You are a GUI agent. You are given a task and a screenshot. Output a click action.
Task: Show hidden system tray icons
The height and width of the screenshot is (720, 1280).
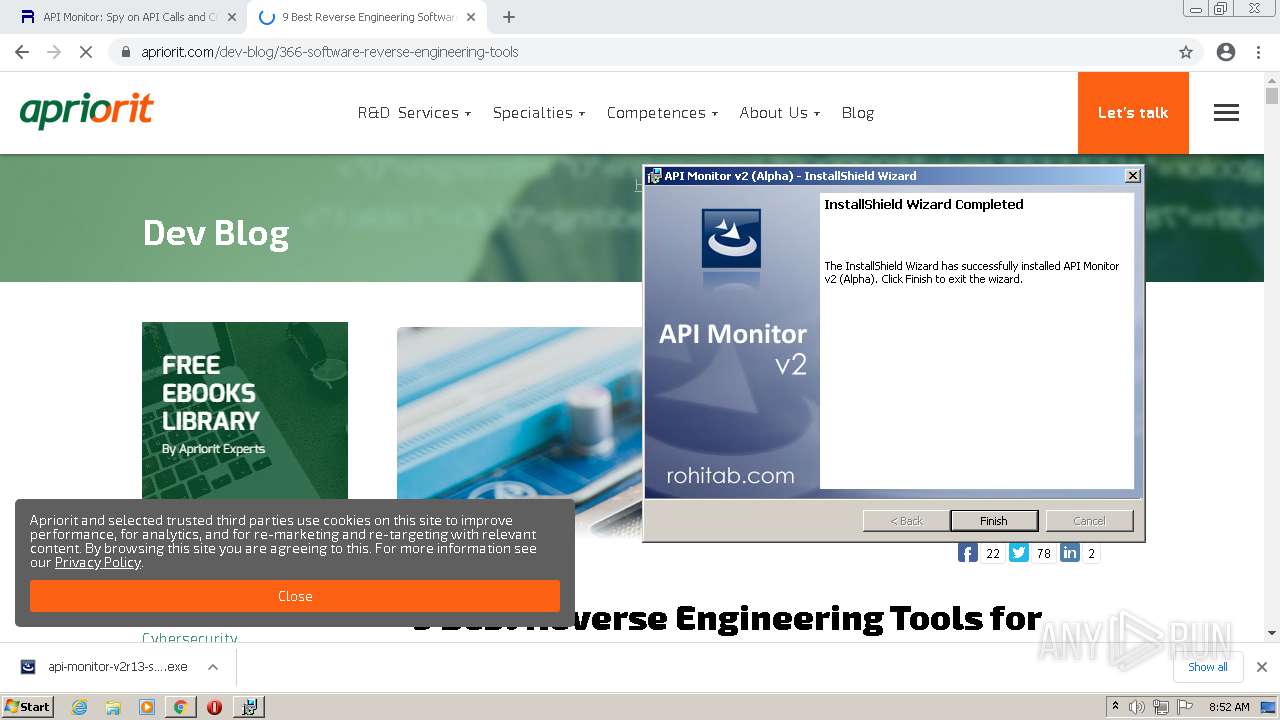[1115, 707]
